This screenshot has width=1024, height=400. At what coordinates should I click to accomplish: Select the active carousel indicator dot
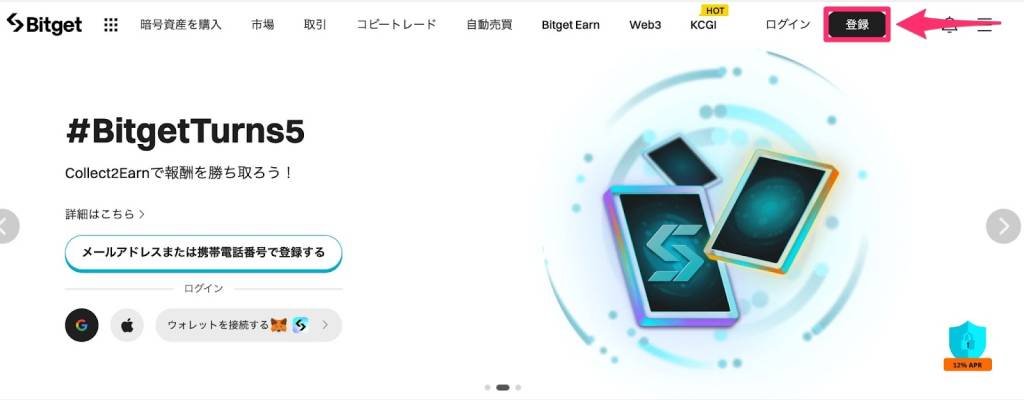pyautogui.click(x=503, y=388)
